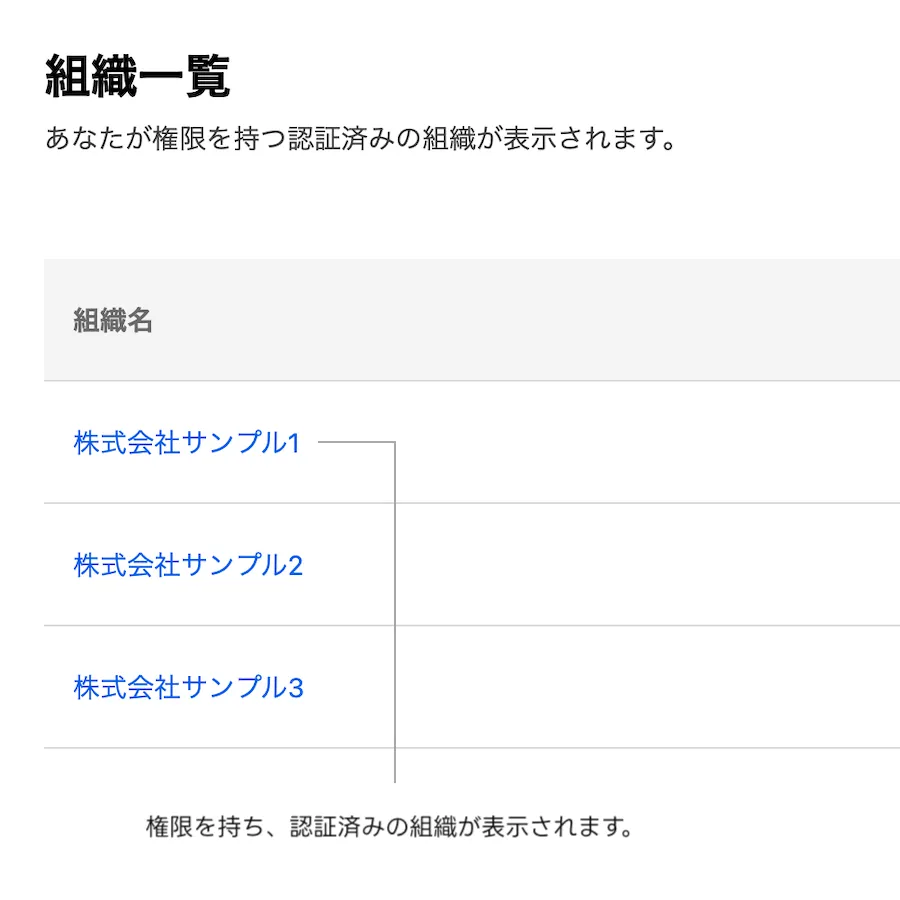Image resolution: width=900 pixels, height=900 pixels.
Task: Click the 組織一覧 page heading
Action: [138, 78]
